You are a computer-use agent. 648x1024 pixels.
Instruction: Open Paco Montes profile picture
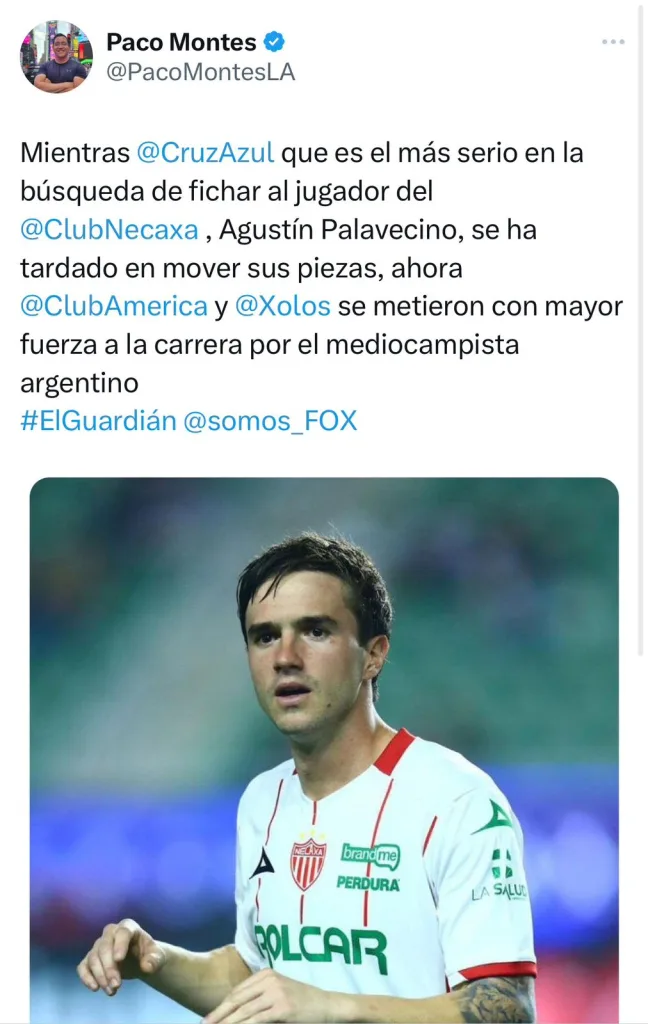56,57
